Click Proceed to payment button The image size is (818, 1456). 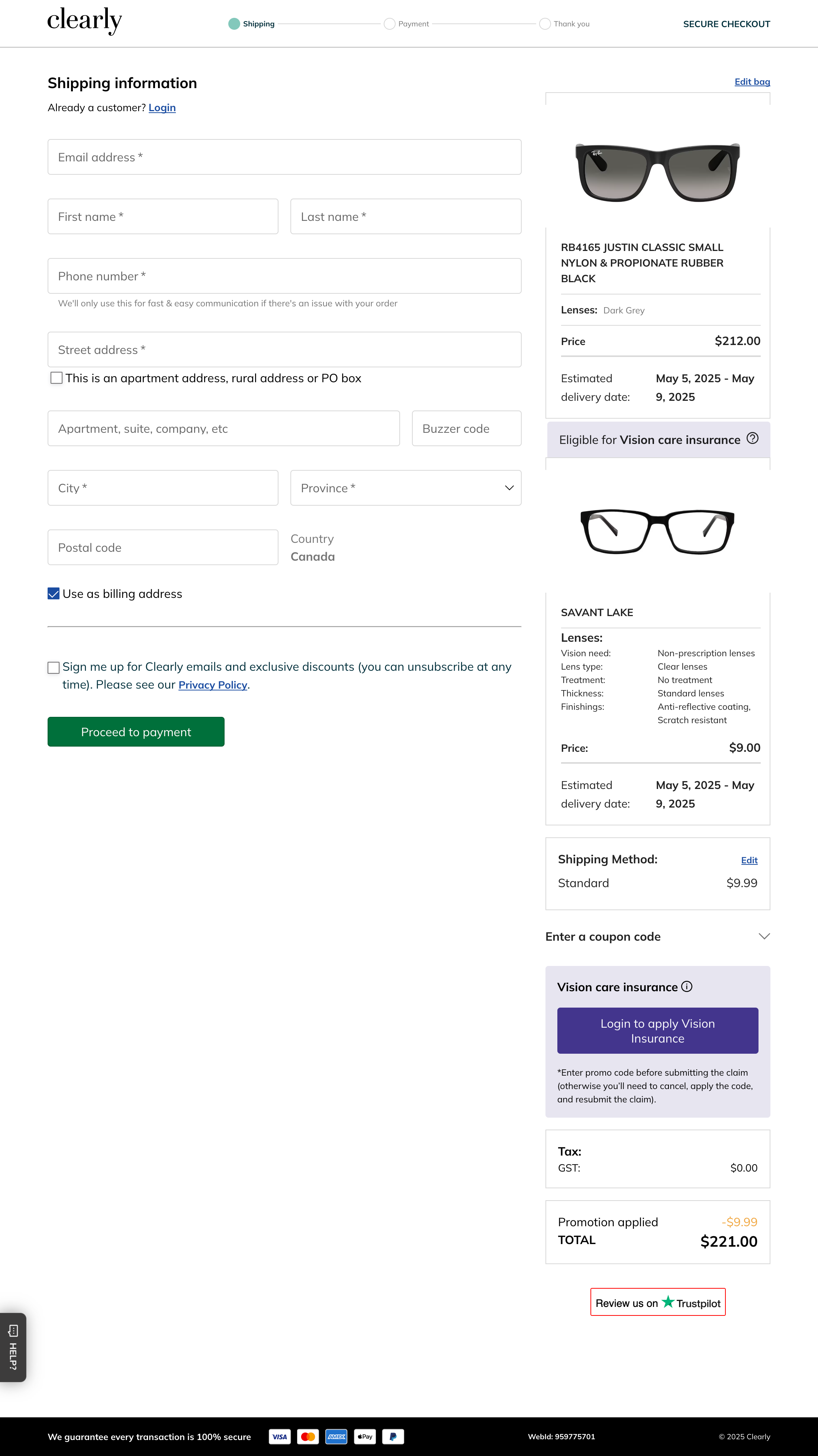(x=136, y=731)
